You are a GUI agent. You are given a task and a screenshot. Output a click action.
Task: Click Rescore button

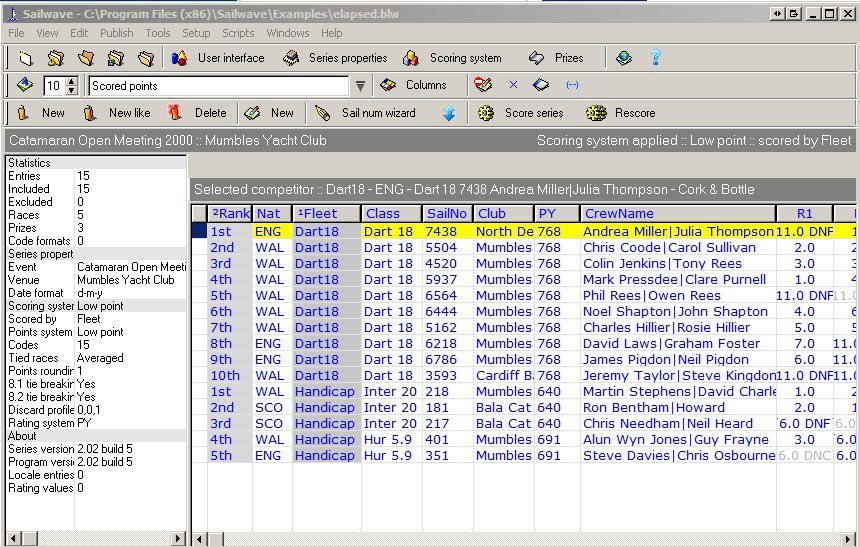click(x=620, y=113)
